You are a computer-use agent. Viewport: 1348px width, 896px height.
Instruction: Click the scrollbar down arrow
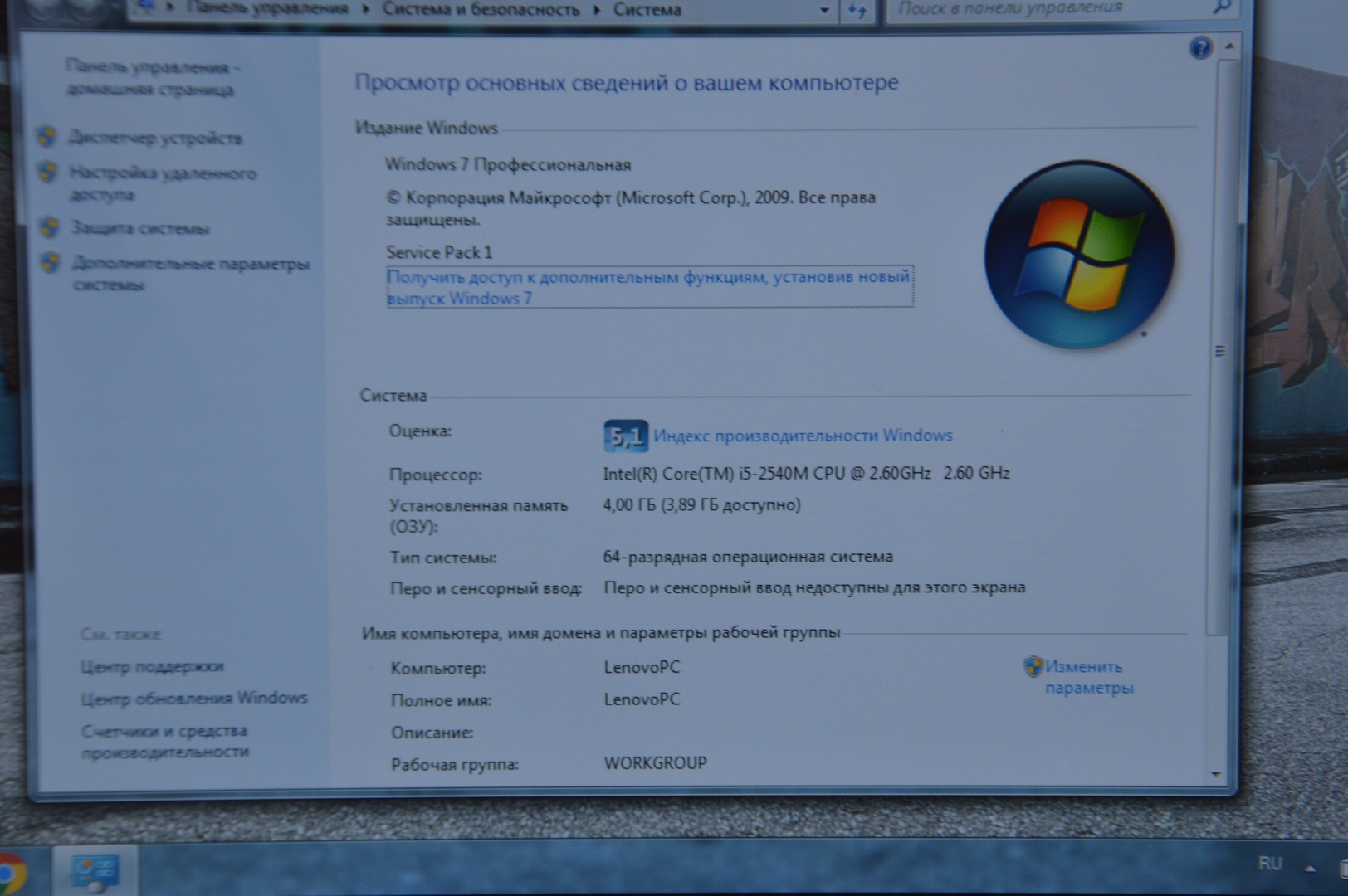click(1216, 774)
